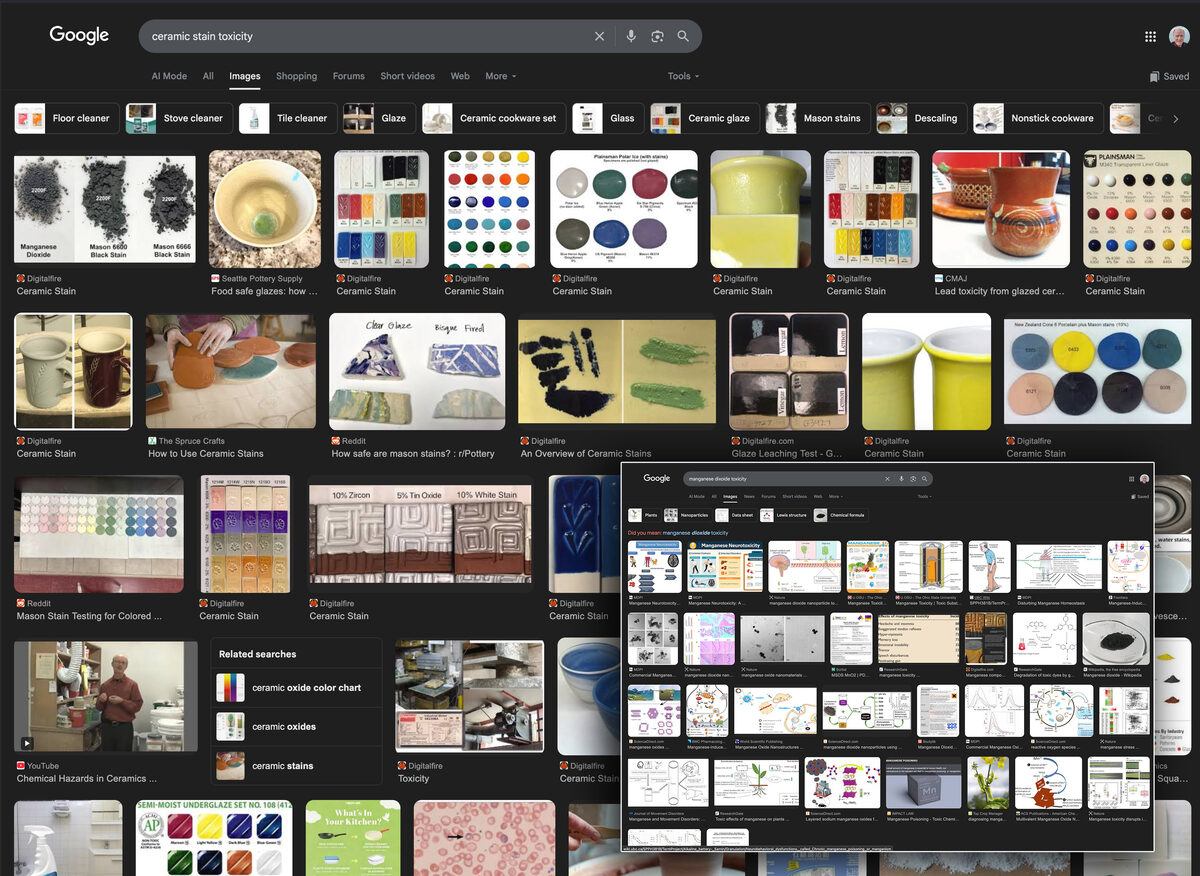Switch to the AI Mode tab
This screenshot has height=876, width=1200.
(x=169, y=76)
